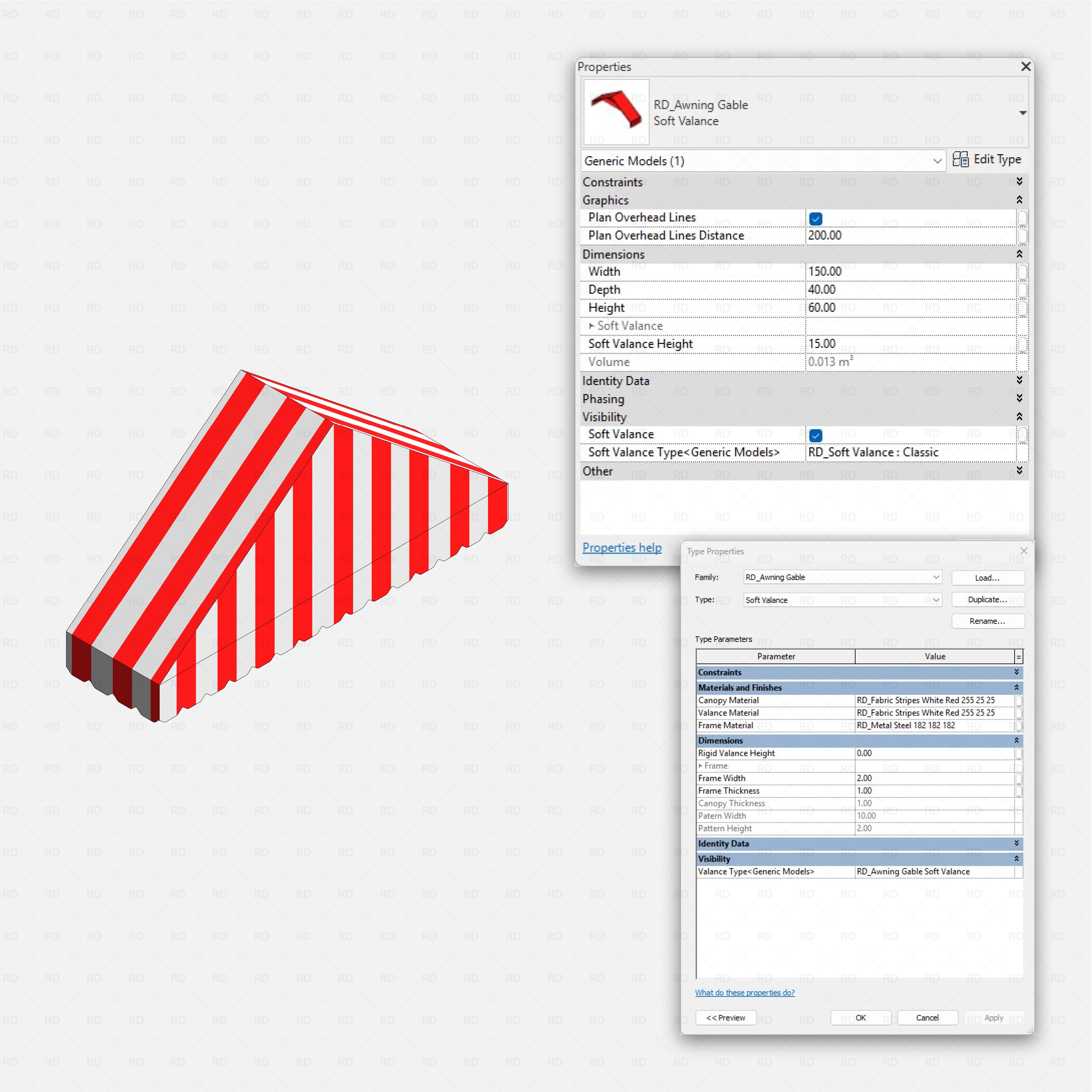1092x1092 pixels.
Task: Click associate button beside Width value
Action: pos(1022,272)
